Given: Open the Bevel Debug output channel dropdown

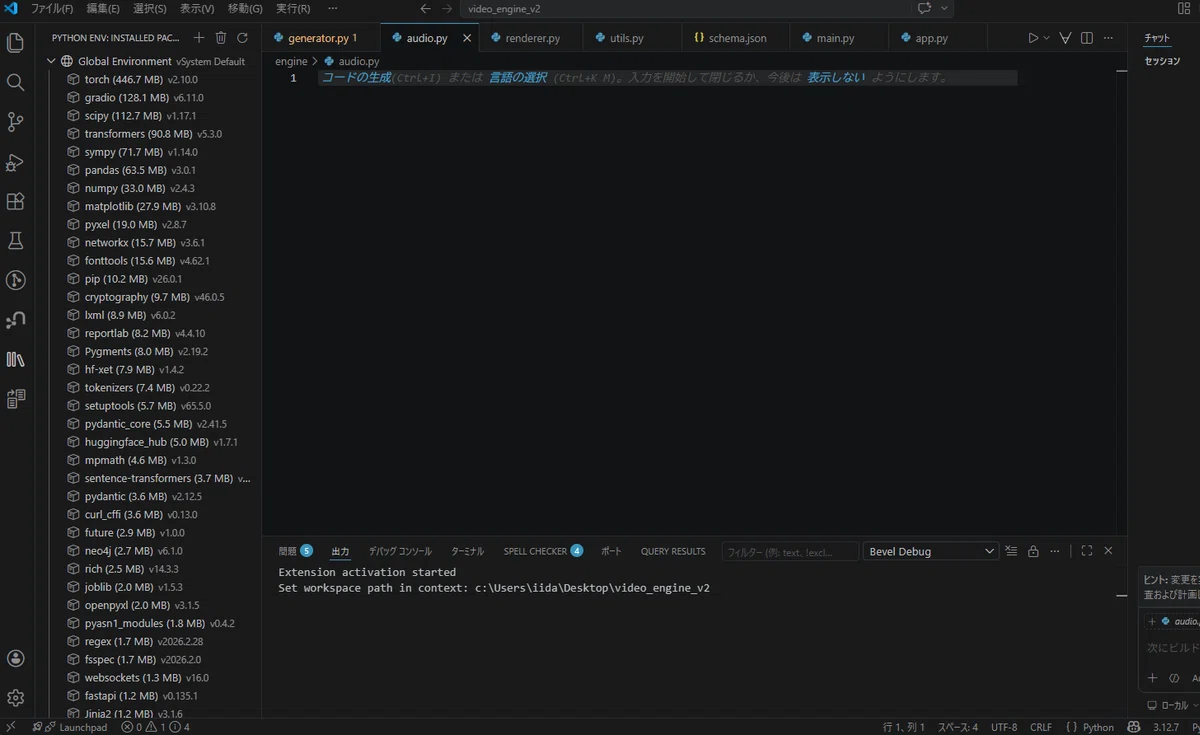Looking at the screenshot, I should (930, 551).
